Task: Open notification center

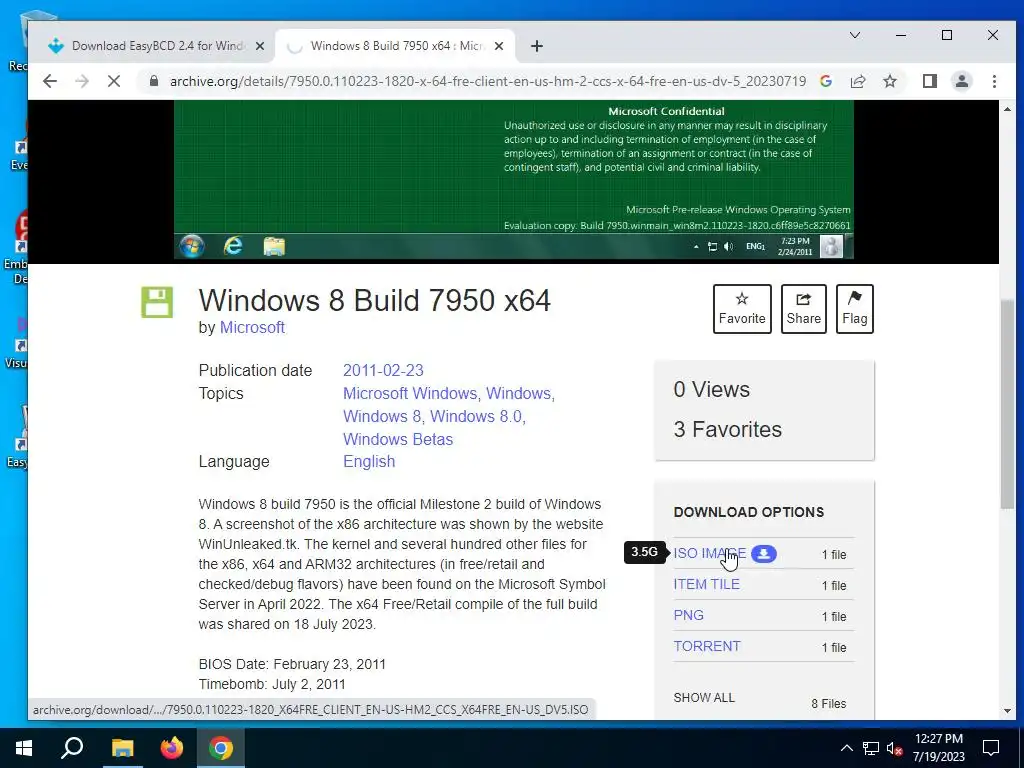Action: click(x=991, y=748)
